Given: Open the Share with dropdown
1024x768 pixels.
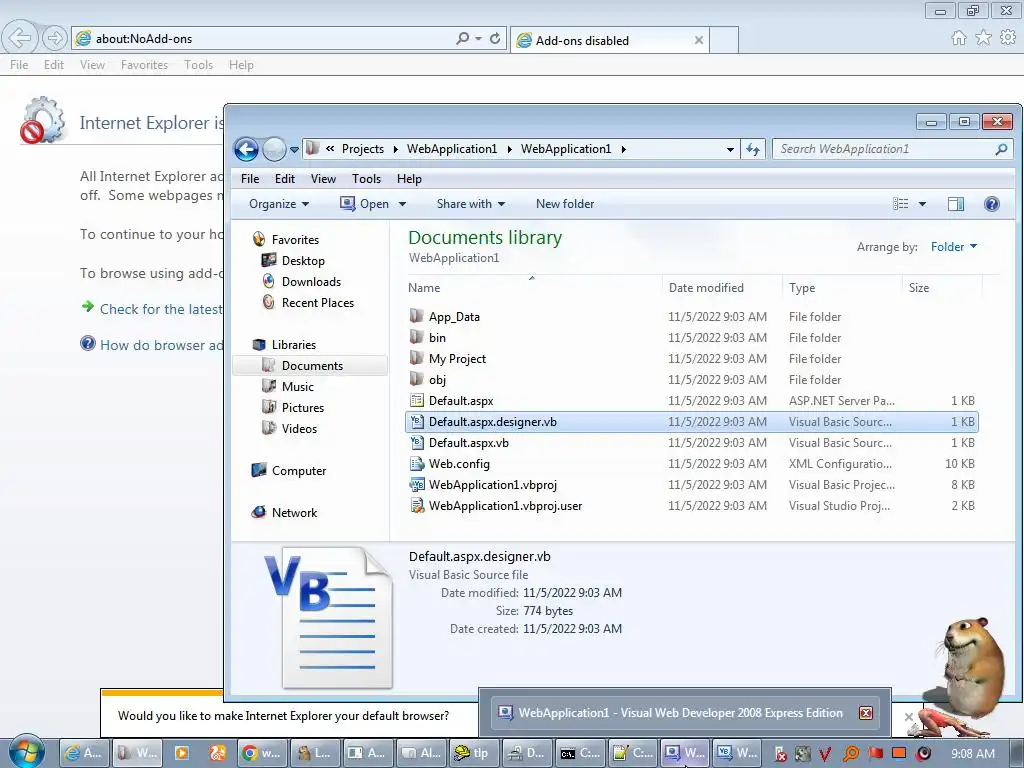Looking at the screenshot, I should coord(471,204).
